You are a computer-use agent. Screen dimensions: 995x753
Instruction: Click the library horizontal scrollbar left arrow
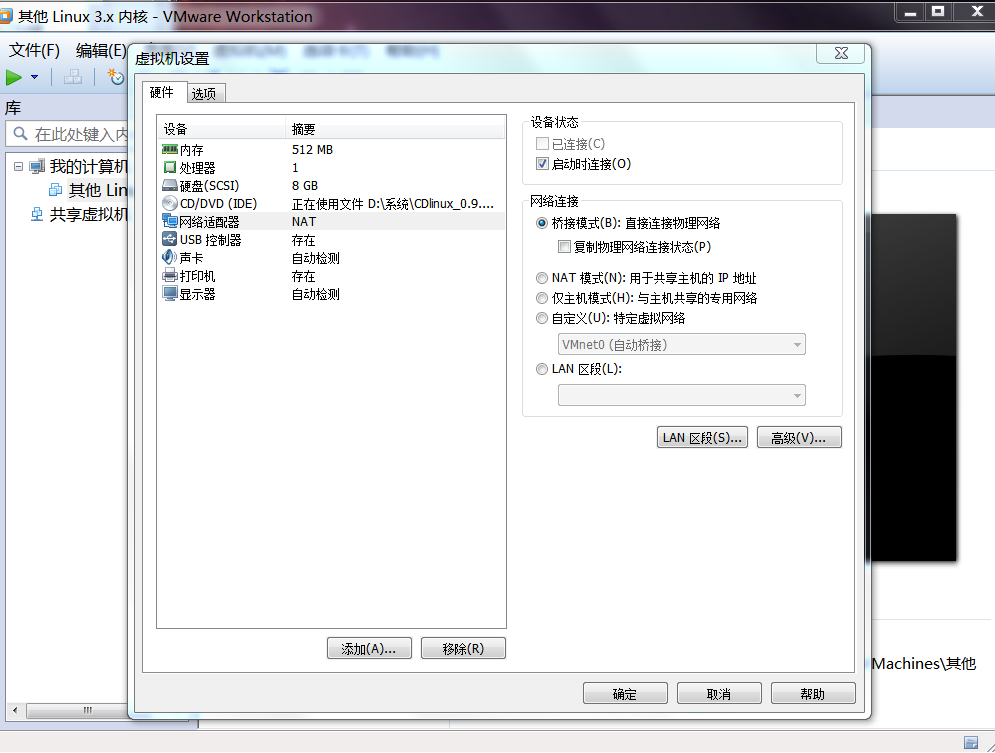tap(15, 710)
